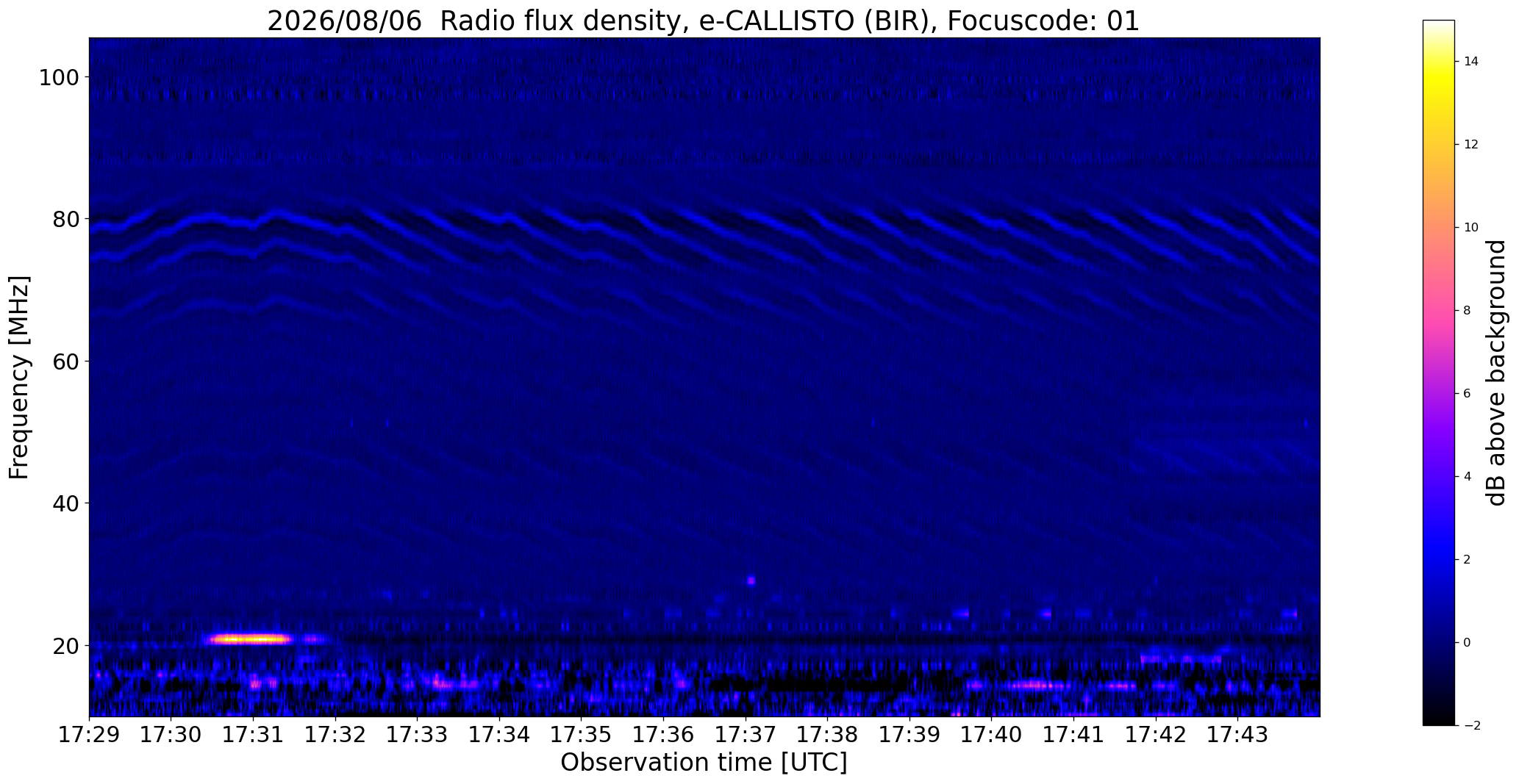Click the small magenta spot near 17:37
Screen dimensions: 1519x784
tap(751, 580)
